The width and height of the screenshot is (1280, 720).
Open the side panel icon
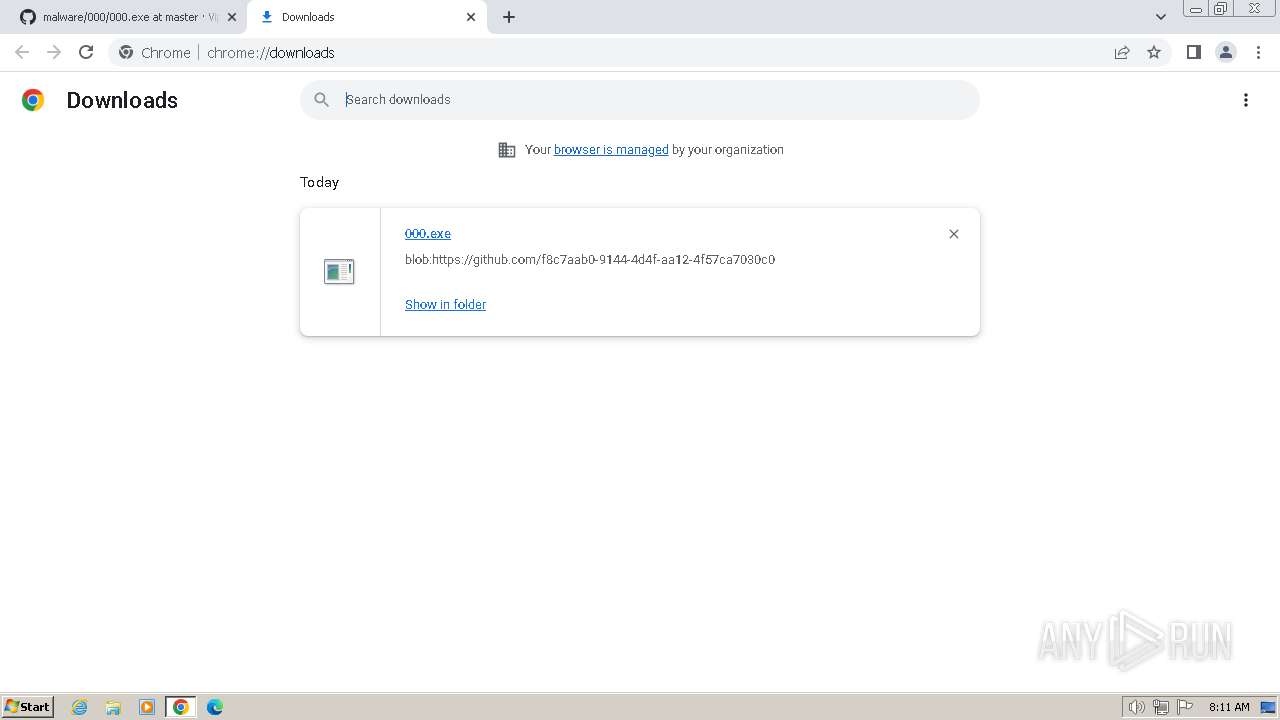(x=1193, y=52)
